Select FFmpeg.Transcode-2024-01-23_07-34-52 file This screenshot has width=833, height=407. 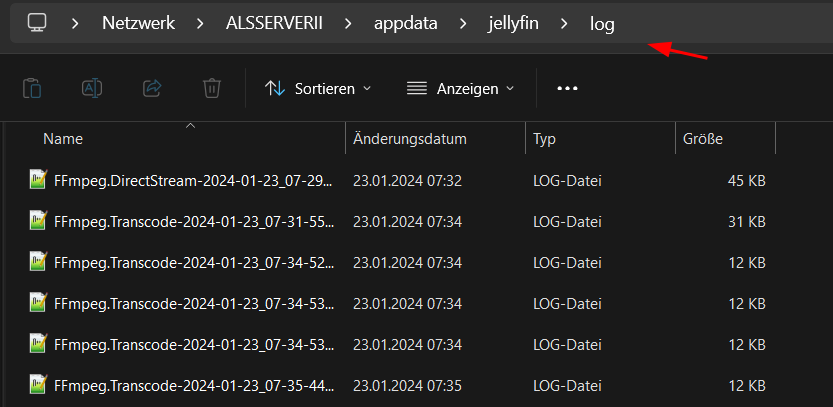point(194,262)
